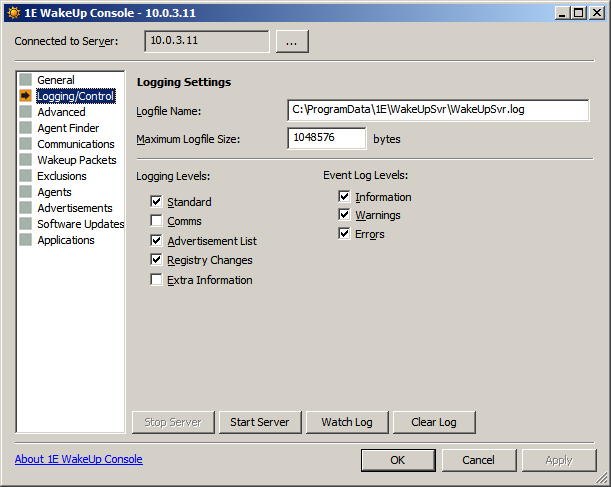Image resolution: width=611 pixels, height=487 pixels.
Task: Click the Exclusions sidebar icon
Action: tap(25, 176)
